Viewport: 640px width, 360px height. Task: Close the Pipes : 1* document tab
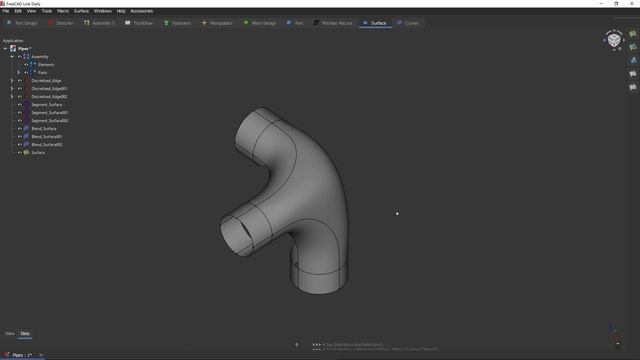pyautogui.click(x=41, y=356)
